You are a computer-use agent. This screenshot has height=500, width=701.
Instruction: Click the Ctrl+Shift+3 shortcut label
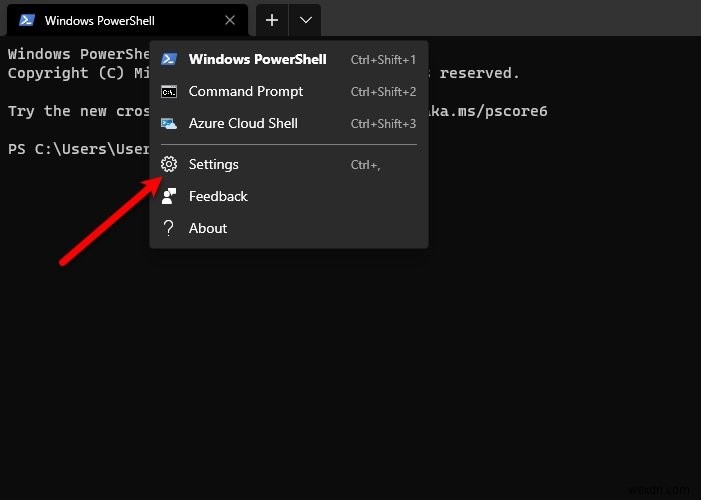[x=383, y=124]
